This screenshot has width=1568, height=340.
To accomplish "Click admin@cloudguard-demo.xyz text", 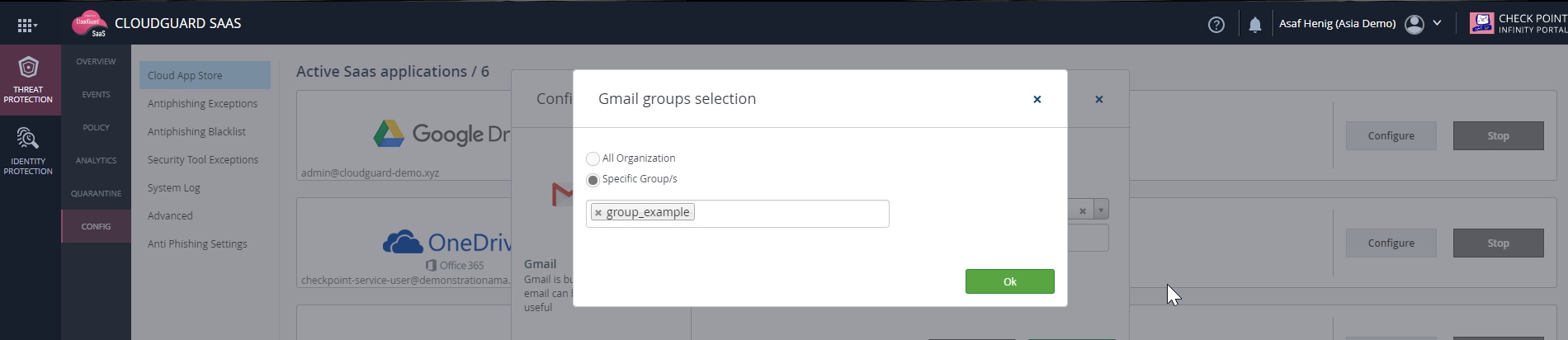I will pos(370,173).
